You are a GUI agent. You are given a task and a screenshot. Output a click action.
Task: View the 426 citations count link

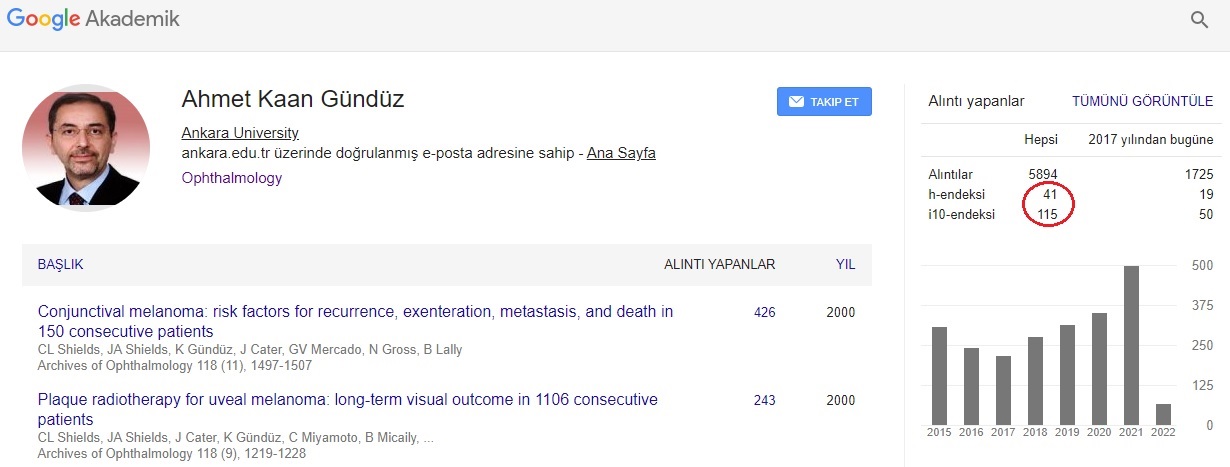pyautogui.click(x=765, y=313)
